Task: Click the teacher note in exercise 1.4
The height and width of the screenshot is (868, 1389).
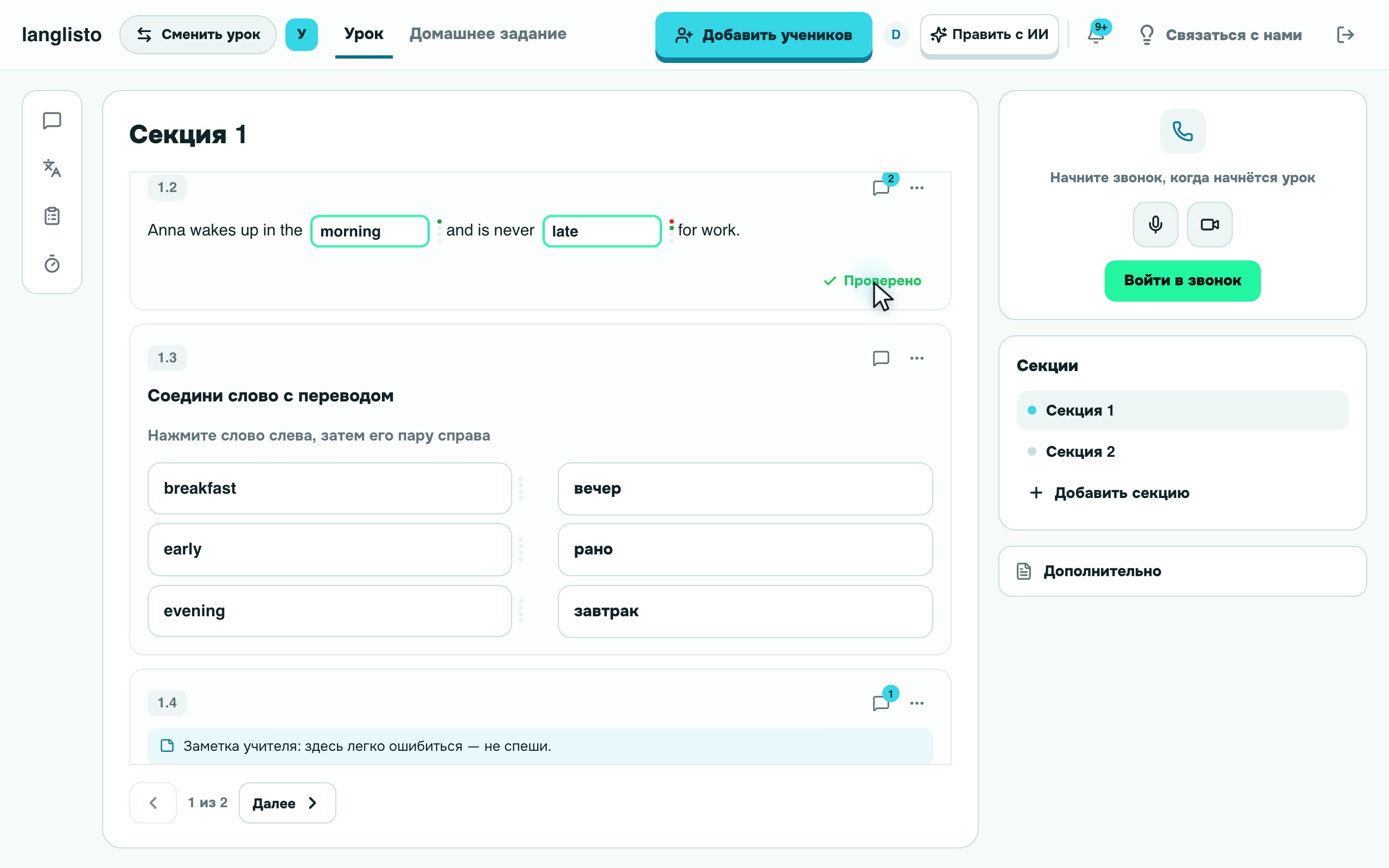Action: coord(540,746)
